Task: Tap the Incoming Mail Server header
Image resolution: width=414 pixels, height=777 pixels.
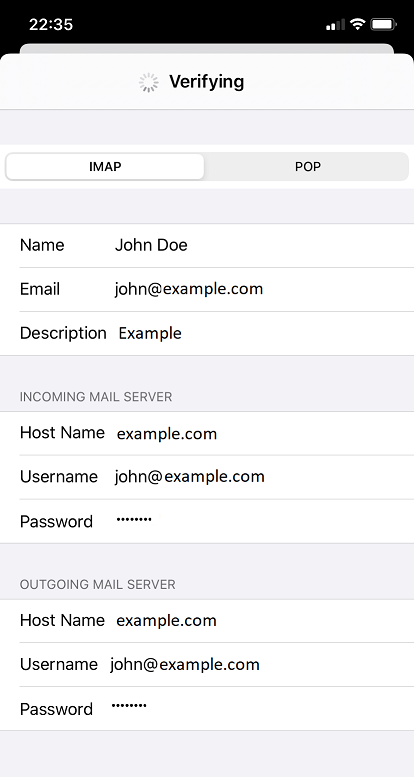Action: coord(96,397)
